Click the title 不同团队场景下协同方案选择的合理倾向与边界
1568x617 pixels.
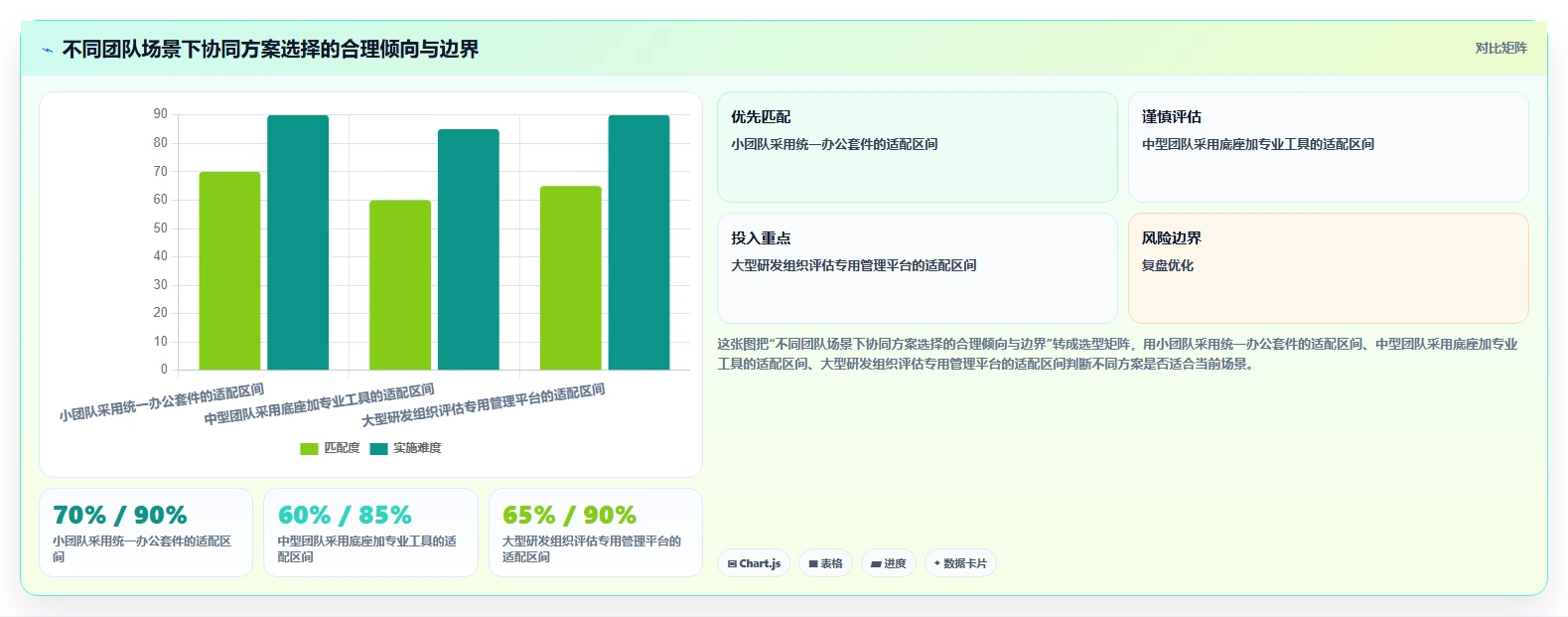click(270, 50)
